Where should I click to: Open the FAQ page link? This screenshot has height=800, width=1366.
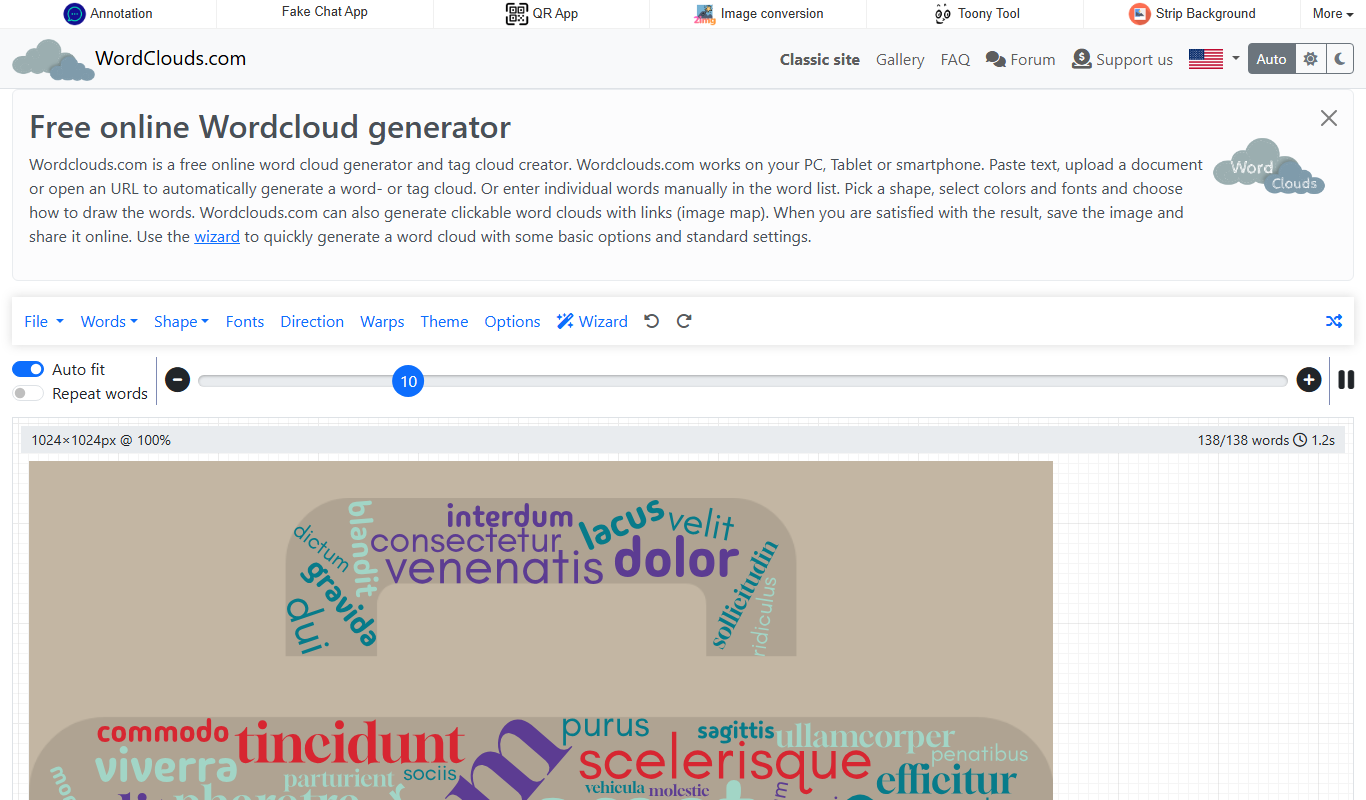click(955, 60)
